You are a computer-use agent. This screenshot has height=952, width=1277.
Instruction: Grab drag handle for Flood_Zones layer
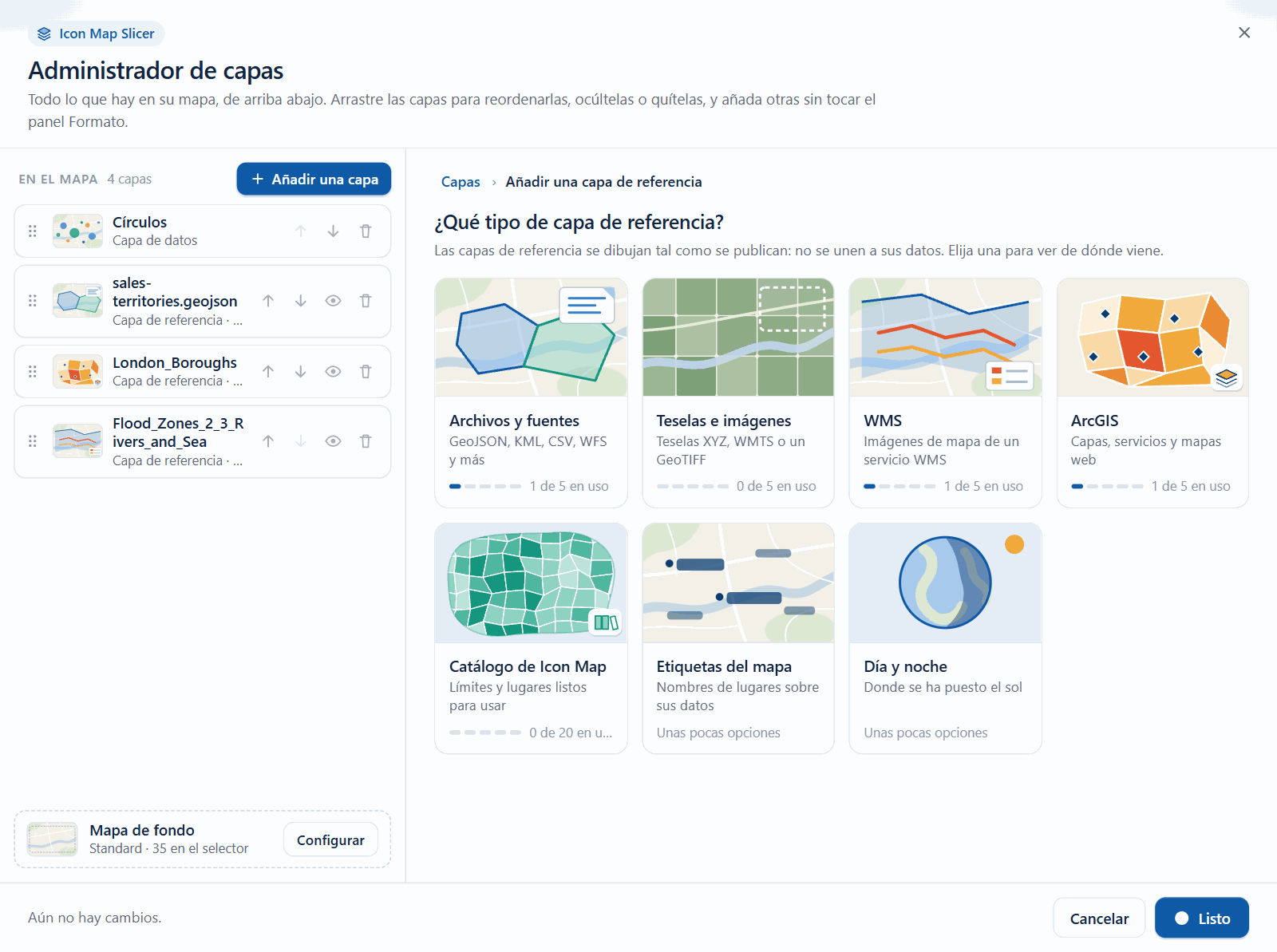(33, 441)
